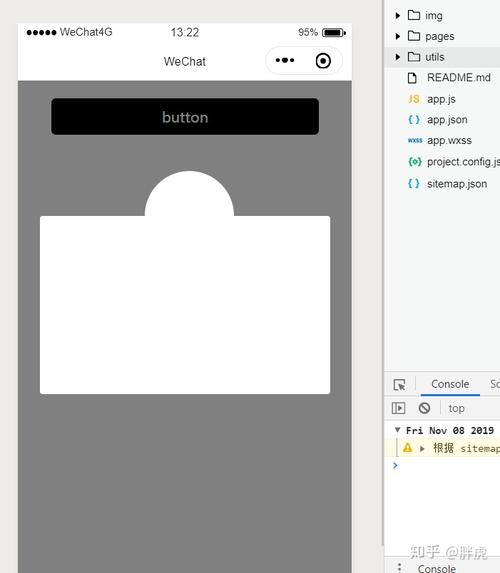
Task: Collapse the Fri Nov 08 2019 log group
Action: tap(397, 430)
